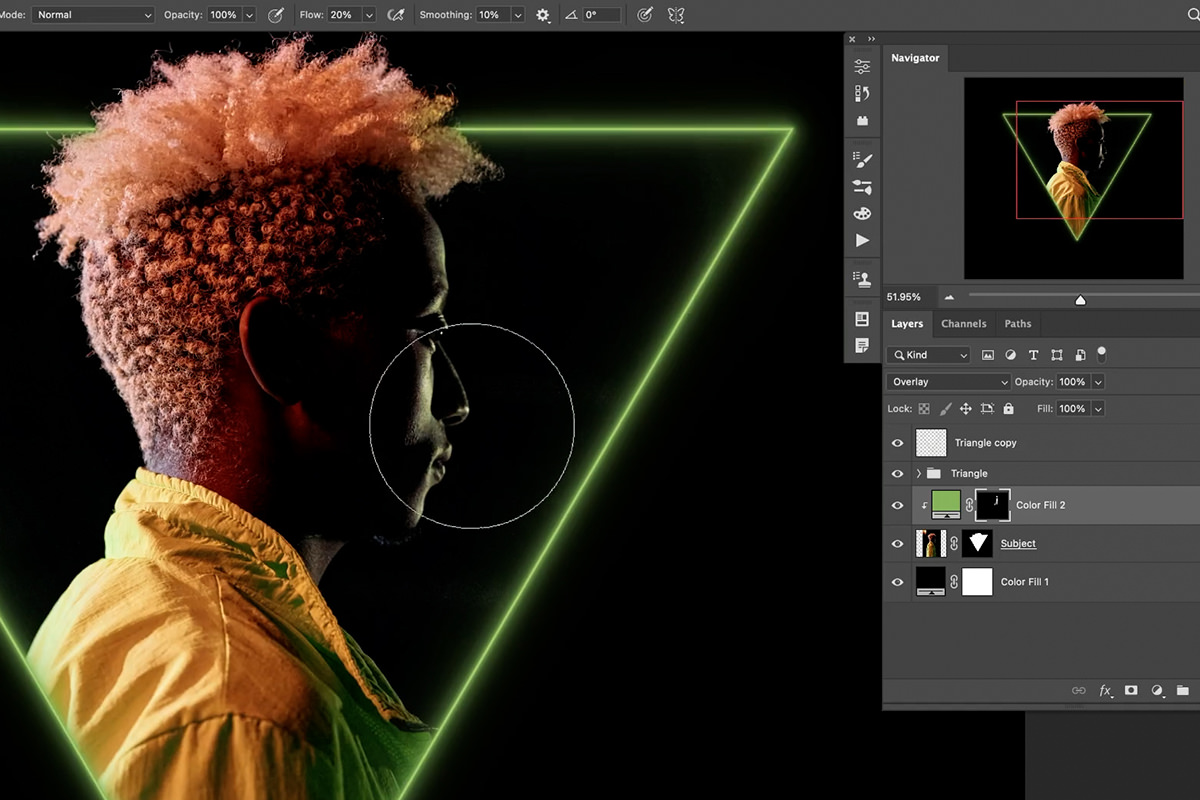Expand the Triangle group
1200x800 pixels.
coord(916,473)
